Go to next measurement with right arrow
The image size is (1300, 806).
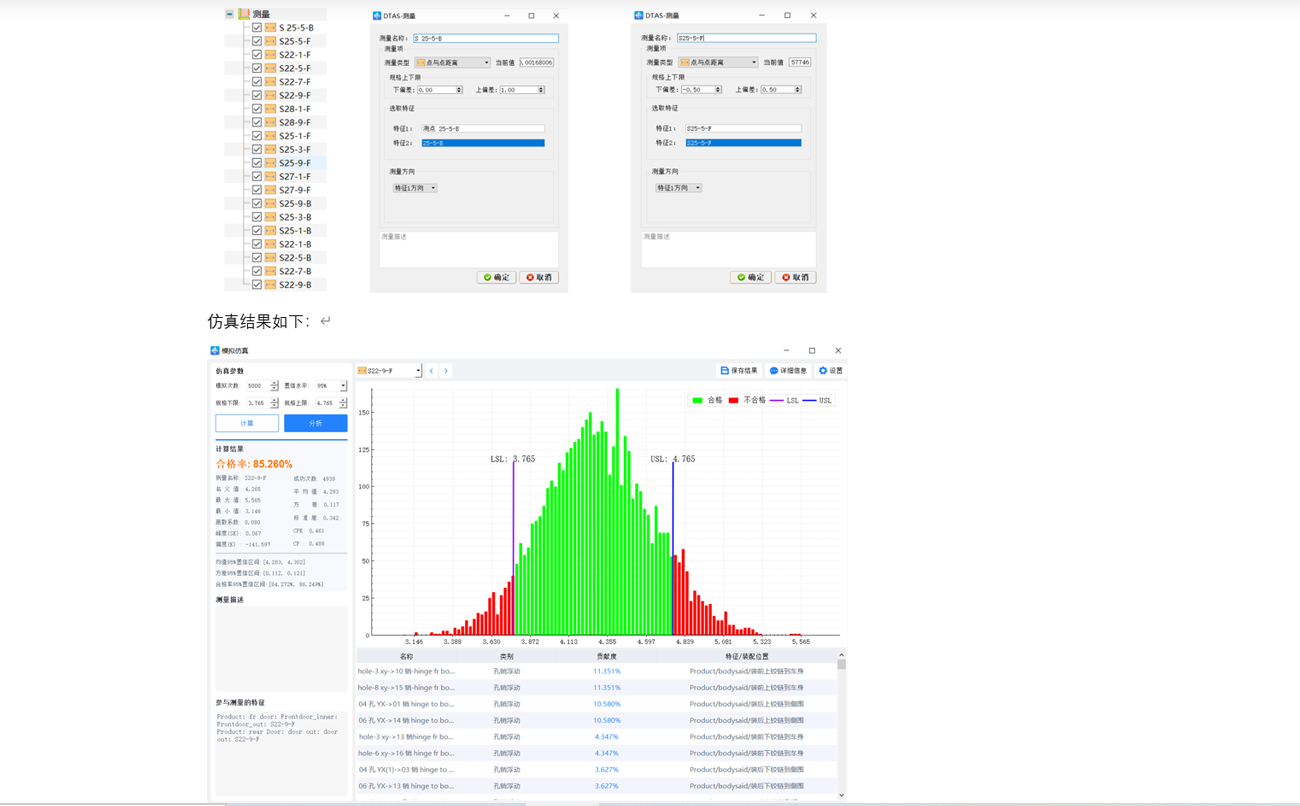[446, 371]
